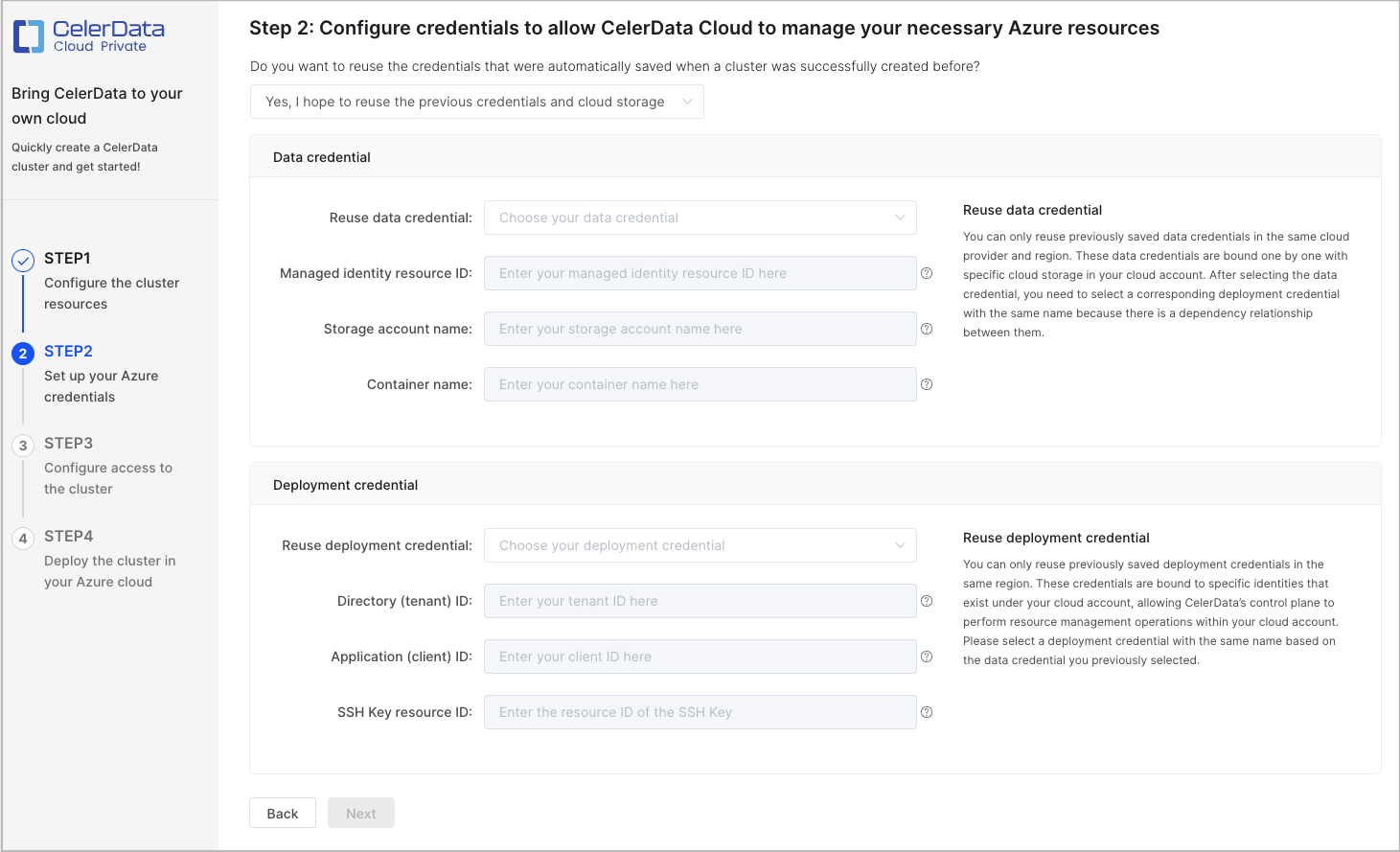Open the Choose your data credential dropdown

[700, 218]
